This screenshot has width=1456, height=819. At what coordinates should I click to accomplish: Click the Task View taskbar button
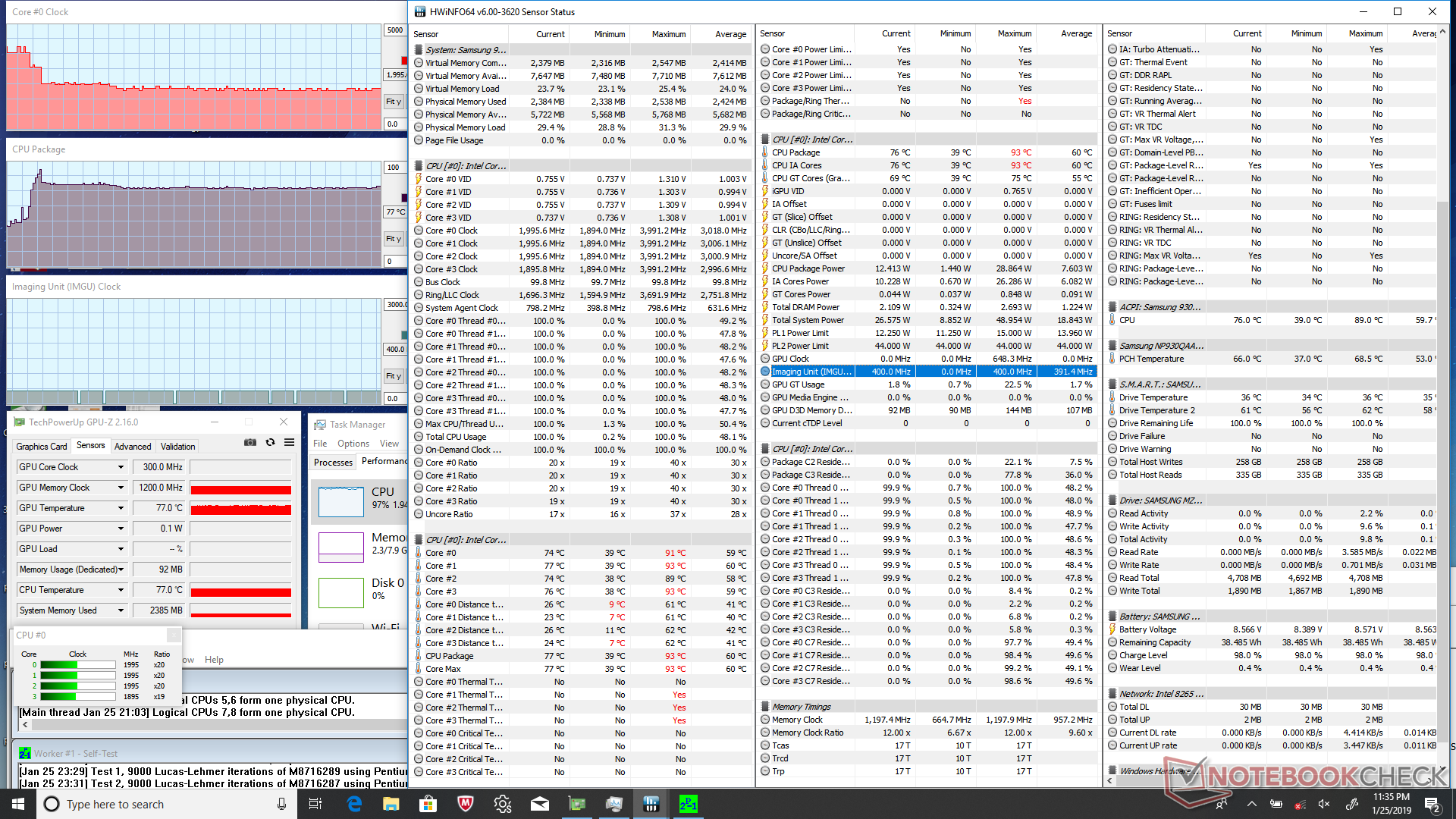315,804
